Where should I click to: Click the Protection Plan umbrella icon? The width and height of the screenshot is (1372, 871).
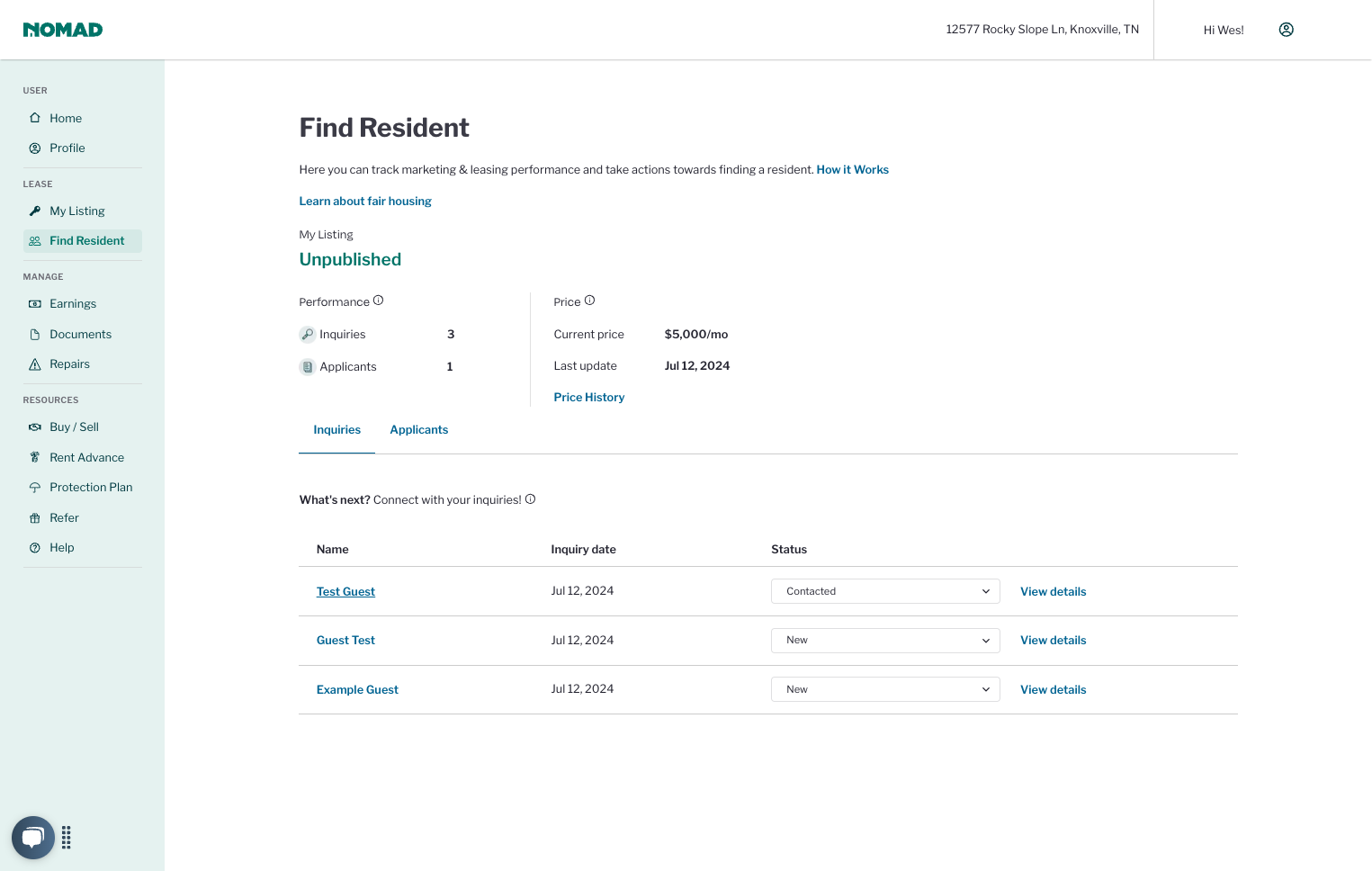pyautogui.click(x=35, y=488)
